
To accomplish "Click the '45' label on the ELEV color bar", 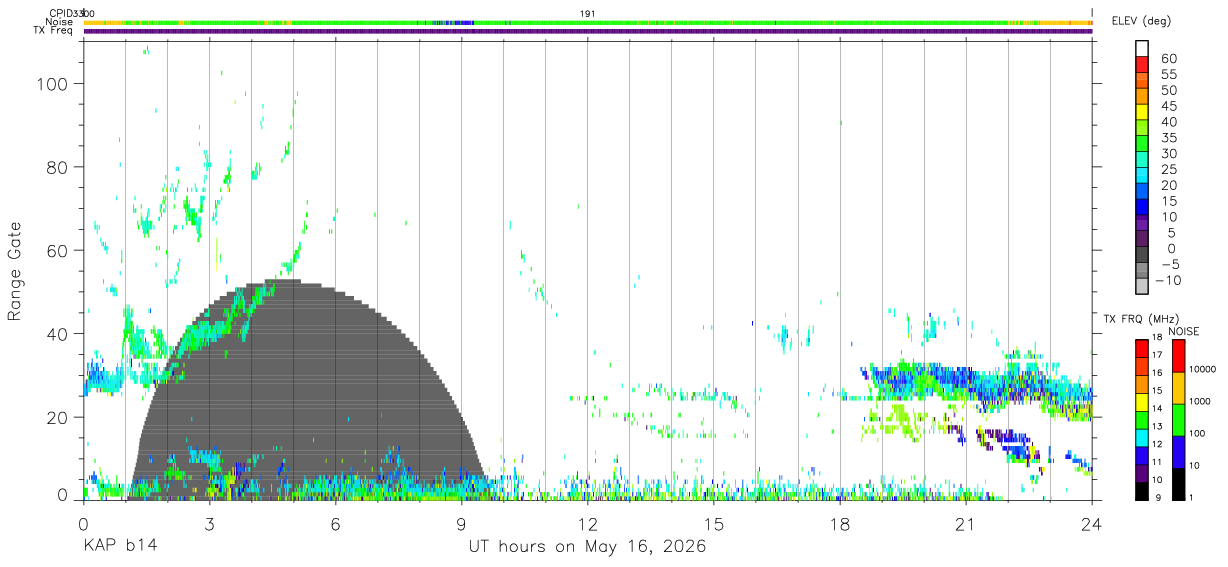I will coord(1169,106).
